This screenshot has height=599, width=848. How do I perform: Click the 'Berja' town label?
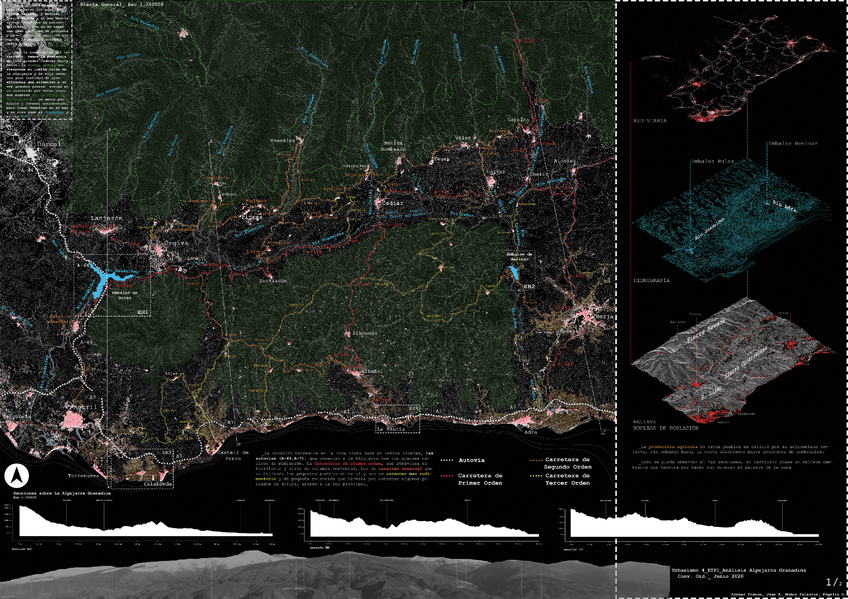tap(603, 317)
